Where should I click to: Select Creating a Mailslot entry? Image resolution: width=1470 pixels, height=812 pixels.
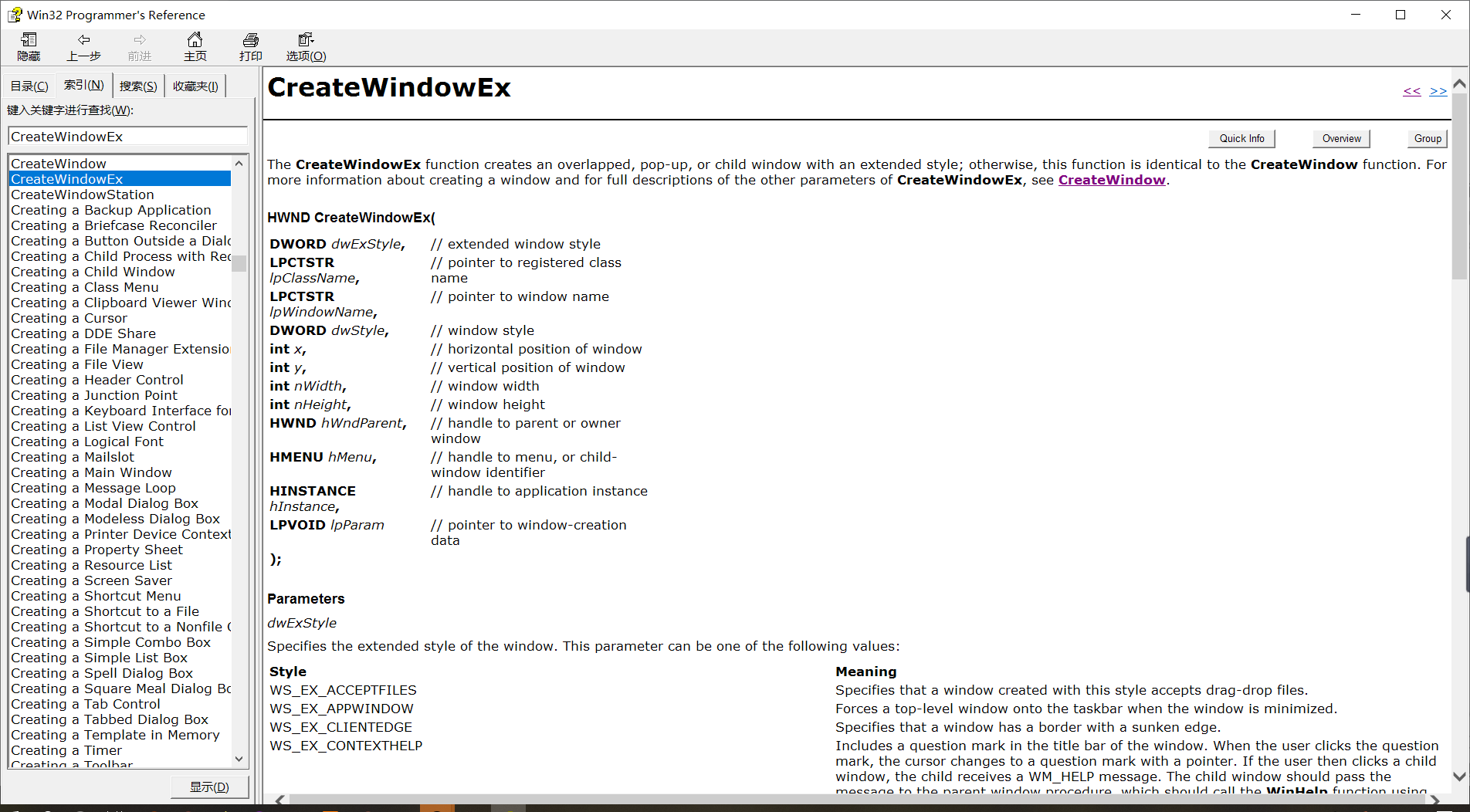pyautogui.click(x=73, y=457)
